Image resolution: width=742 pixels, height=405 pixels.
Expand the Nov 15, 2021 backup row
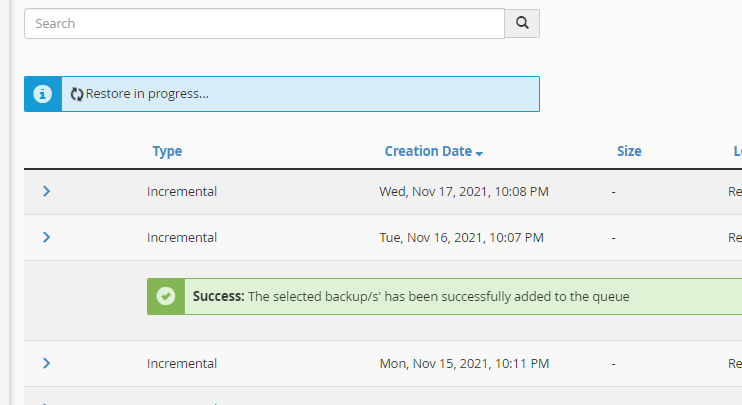click(47, 363)
